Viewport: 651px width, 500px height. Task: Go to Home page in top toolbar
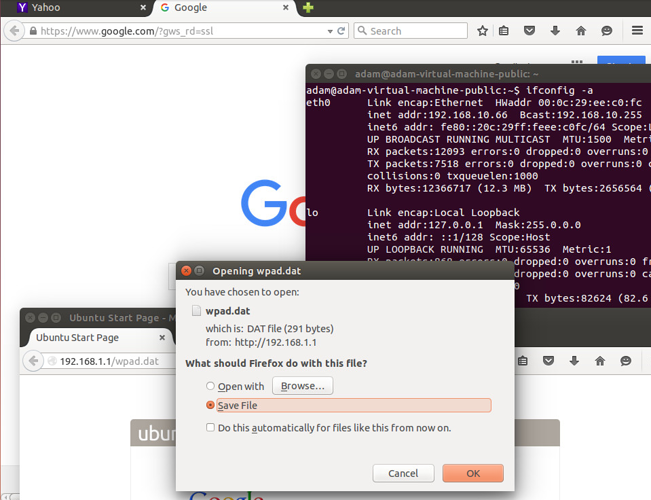point(581,31)
